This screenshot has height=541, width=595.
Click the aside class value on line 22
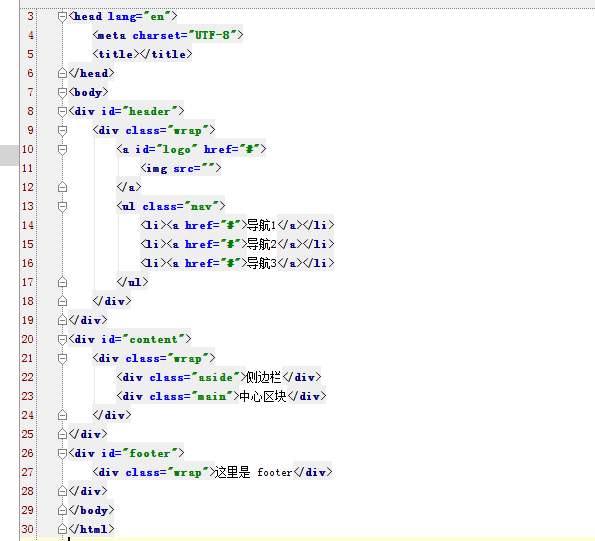click(x=215, y=377)
